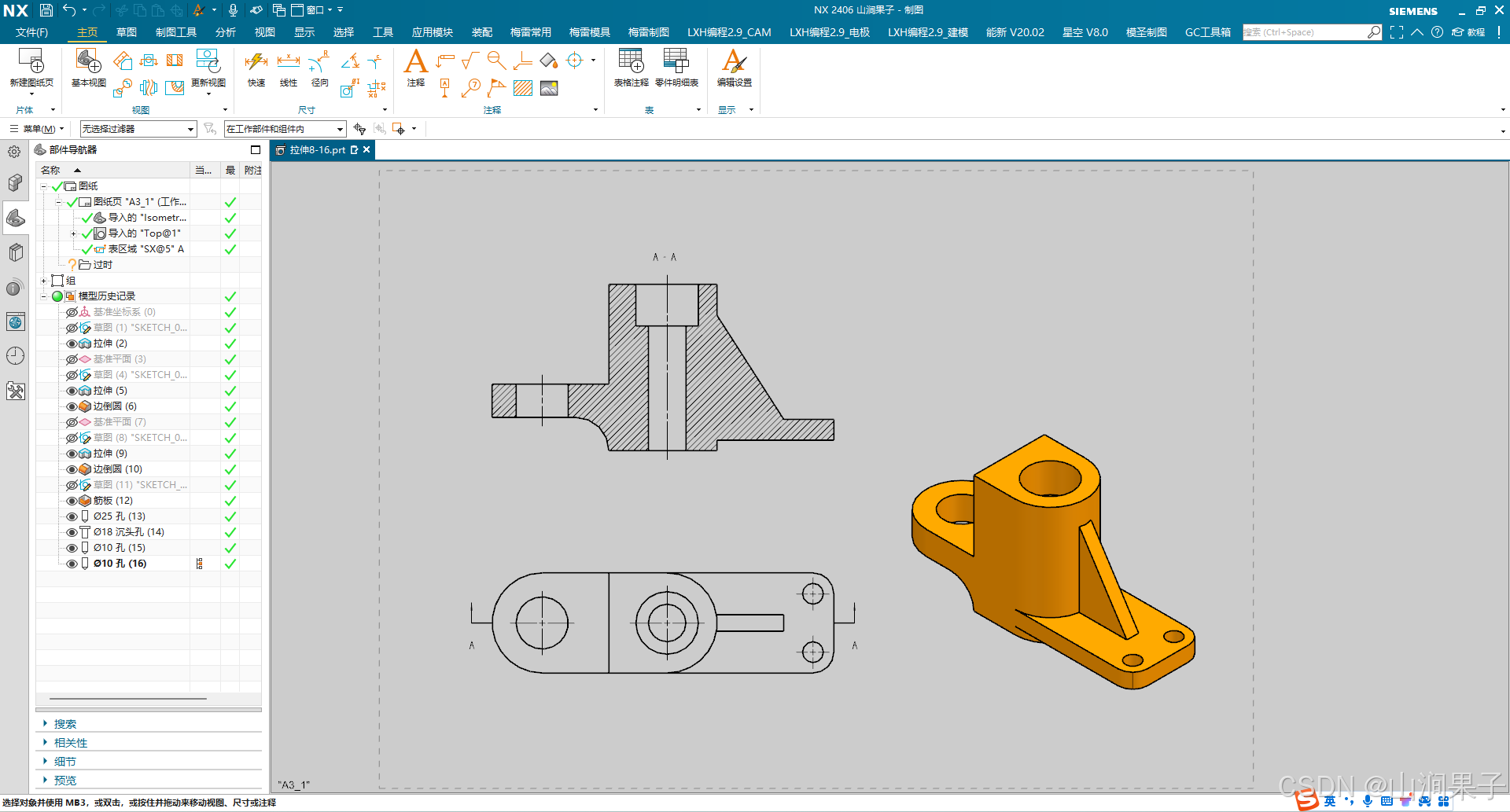The width and height of the screenshot is (1510, 812).
Task: Select the Rapid dimension (快速) tool
Action: pyautogui.click(x=256, y=61)
